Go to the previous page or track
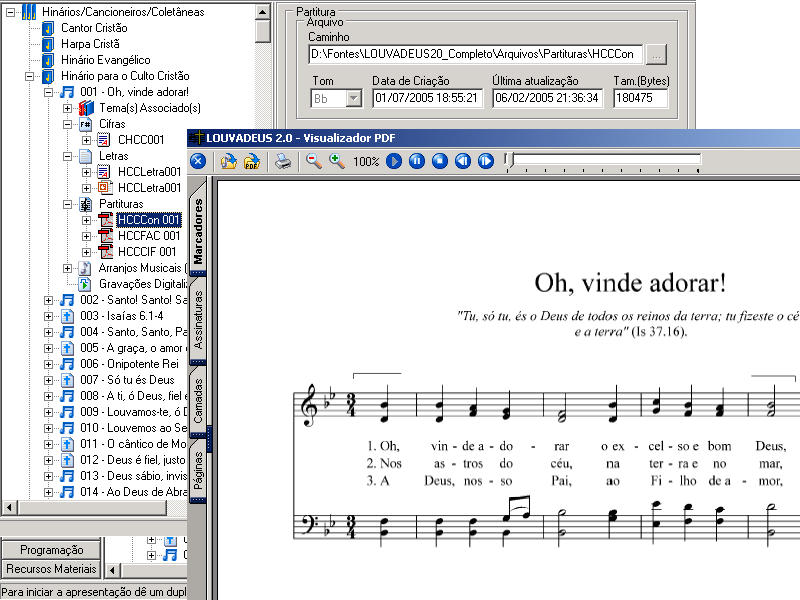The width and height of the screenshot is (800, 600). [x=463, y=161]
